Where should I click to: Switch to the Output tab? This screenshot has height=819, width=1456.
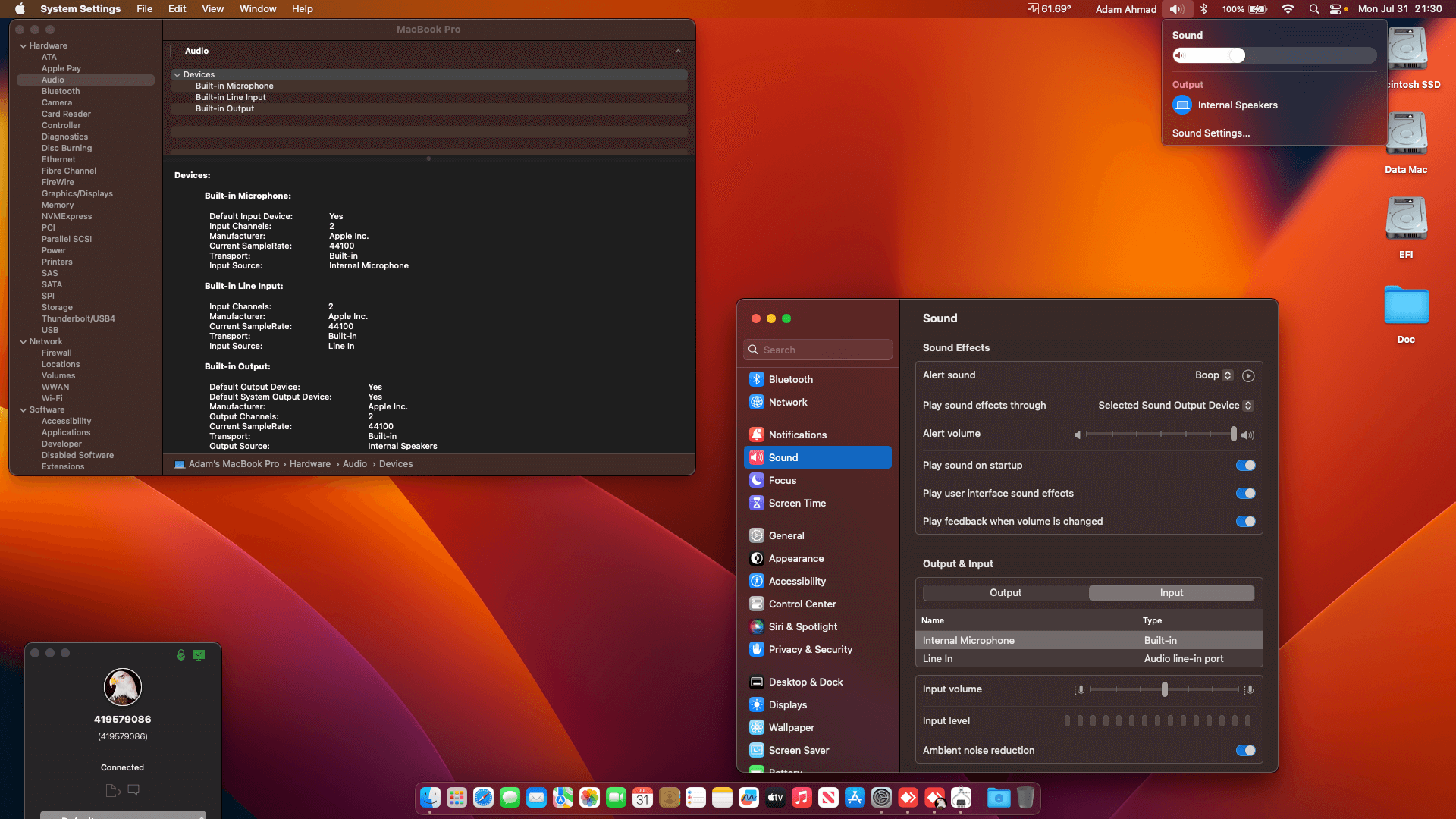point(1005,593)
